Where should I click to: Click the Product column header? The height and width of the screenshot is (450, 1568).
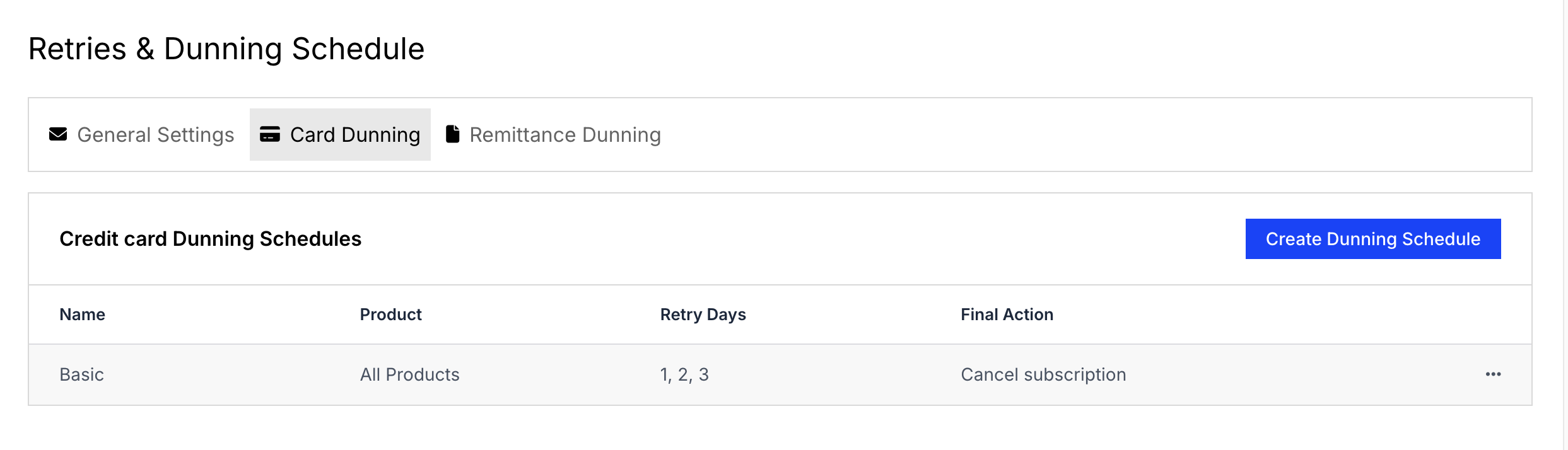[391, 314]
